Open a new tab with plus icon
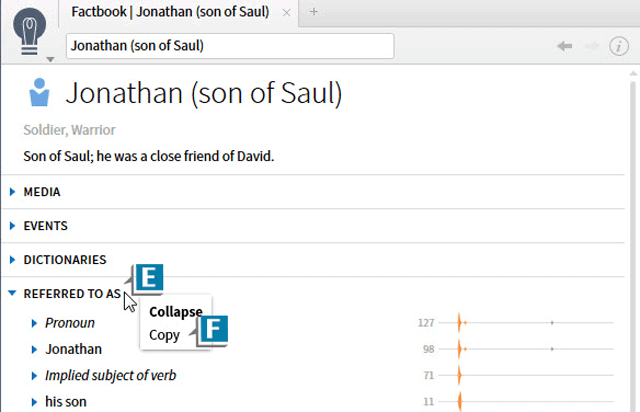The width and height of the screenshot is (640, 412). 313,12
